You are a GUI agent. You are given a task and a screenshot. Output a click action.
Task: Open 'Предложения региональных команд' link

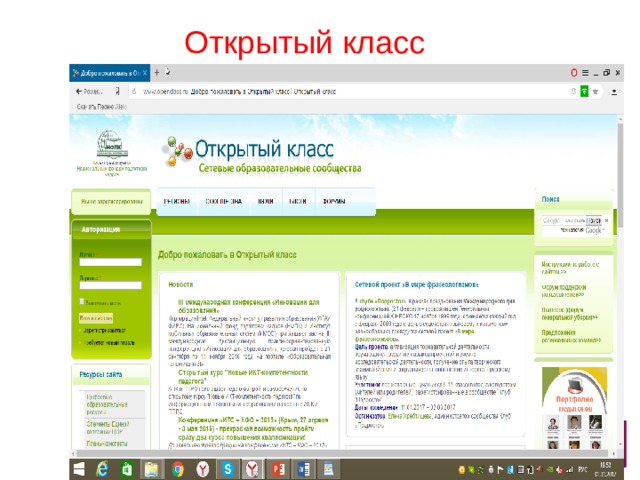pos(571,336)
